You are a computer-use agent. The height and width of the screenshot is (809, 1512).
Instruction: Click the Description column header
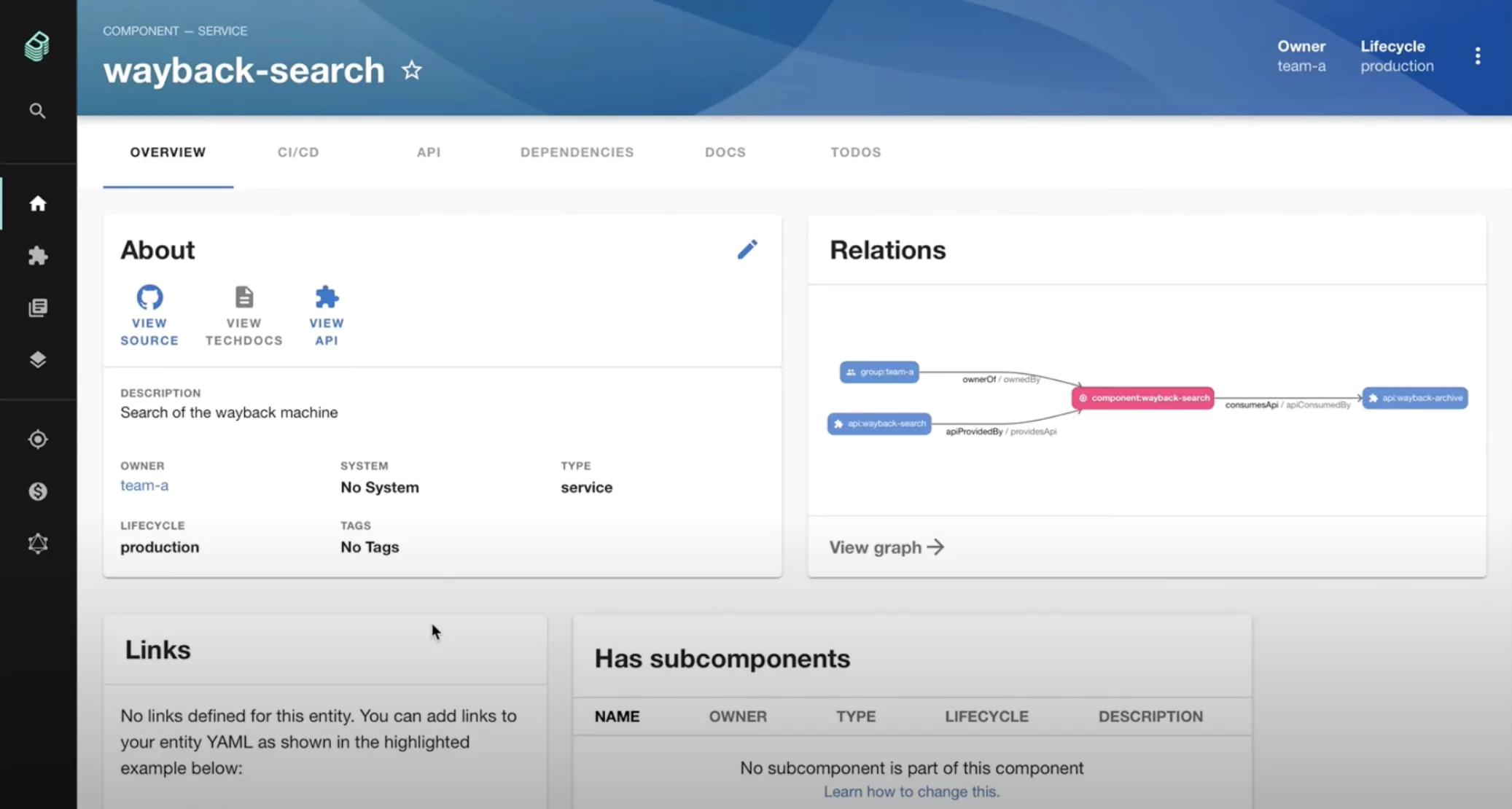click(1150, 716)
